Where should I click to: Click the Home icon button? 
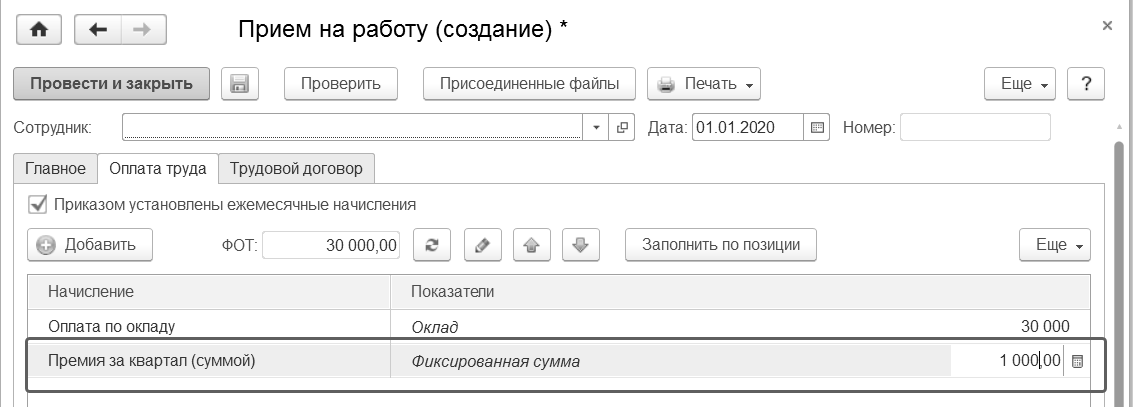(x=40, y=29)
